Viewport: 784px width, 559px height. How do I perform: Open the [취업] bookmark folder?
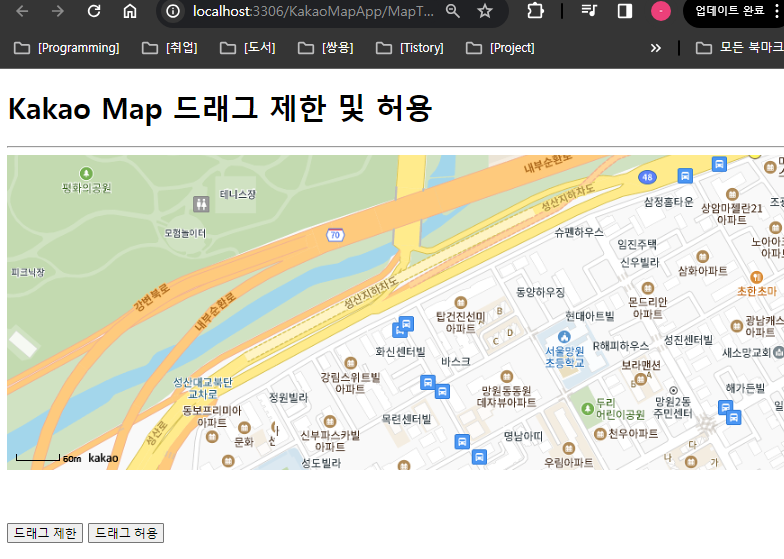click(x=170, y=48)
